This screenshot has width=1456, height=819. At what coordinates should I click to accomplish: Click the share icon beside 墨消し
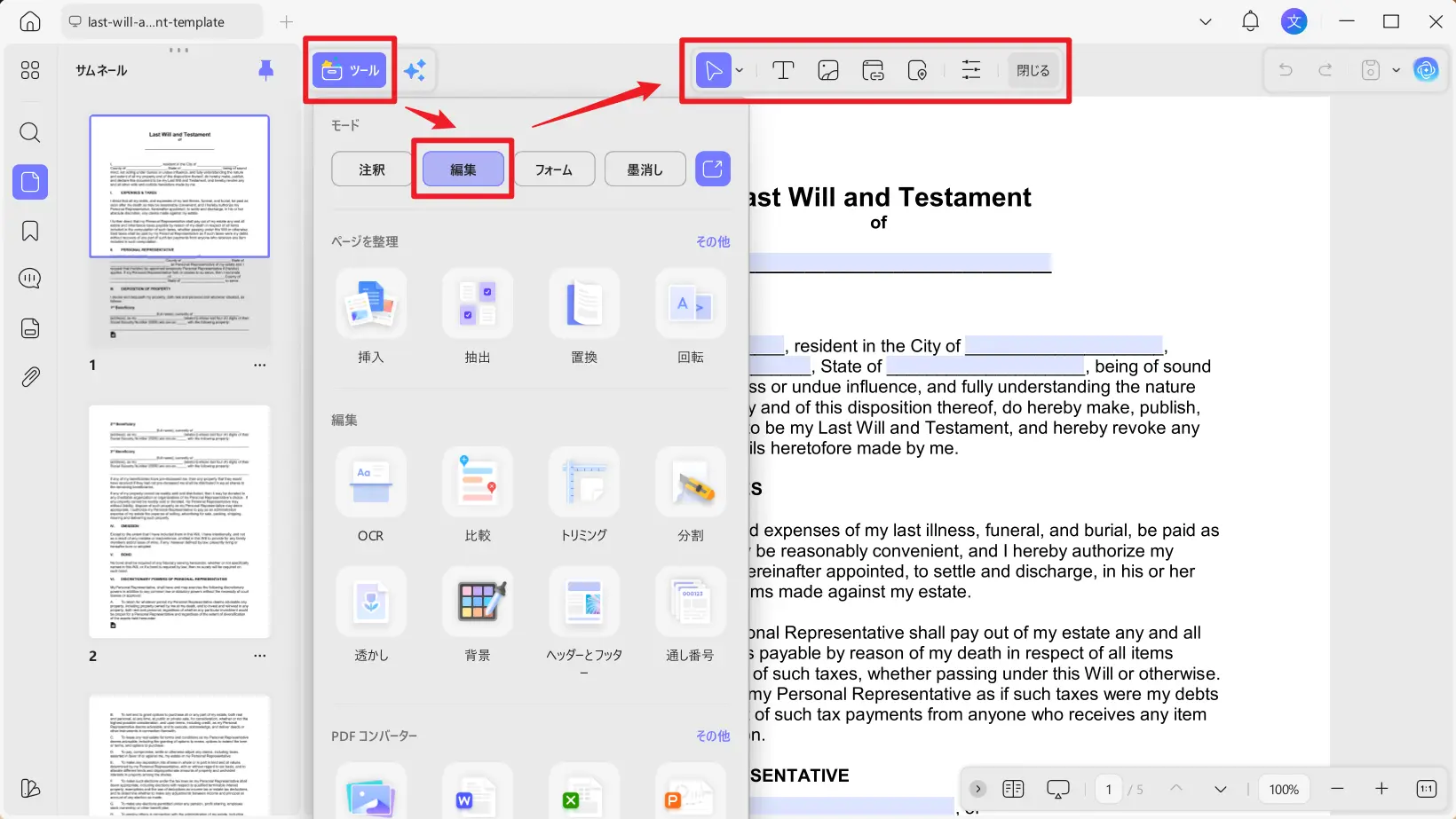[x=713, y=169]
